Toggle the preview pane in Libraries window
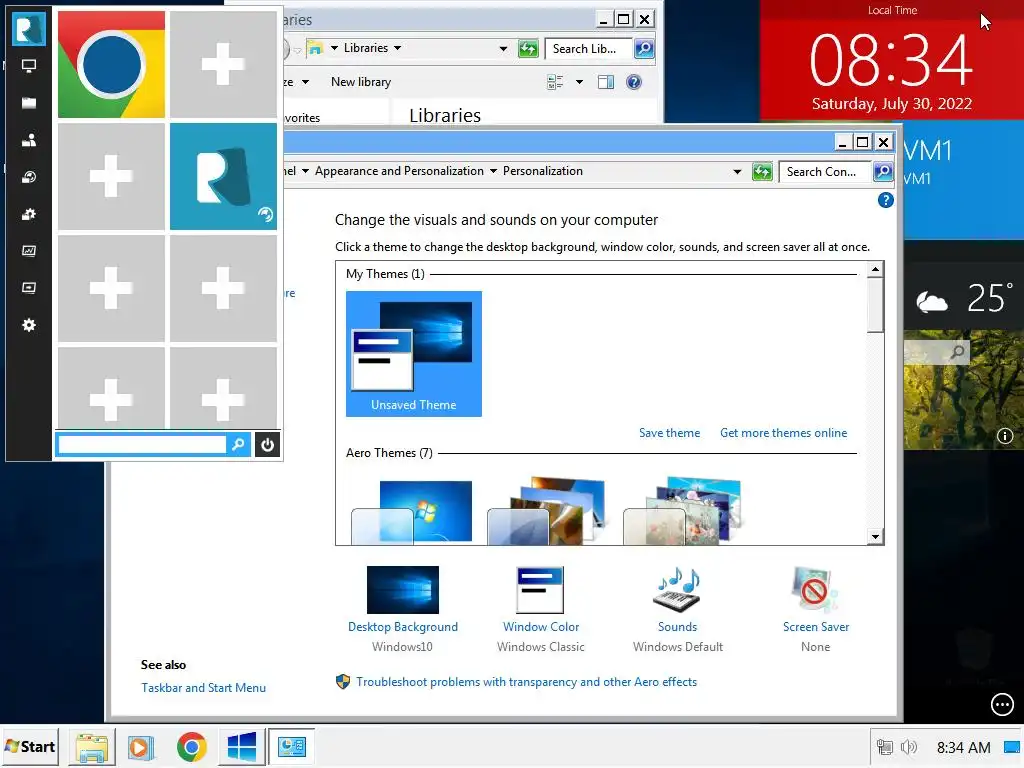 point(606,82)
